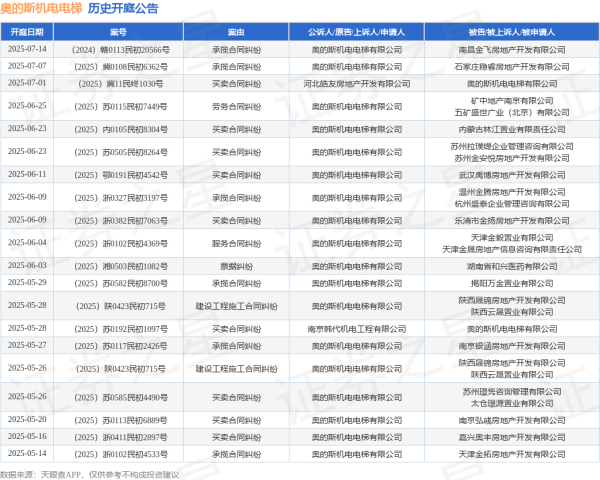Click case number '苏0192民初1097号'
The image size is (600, 480).
[x=121, y=329]
